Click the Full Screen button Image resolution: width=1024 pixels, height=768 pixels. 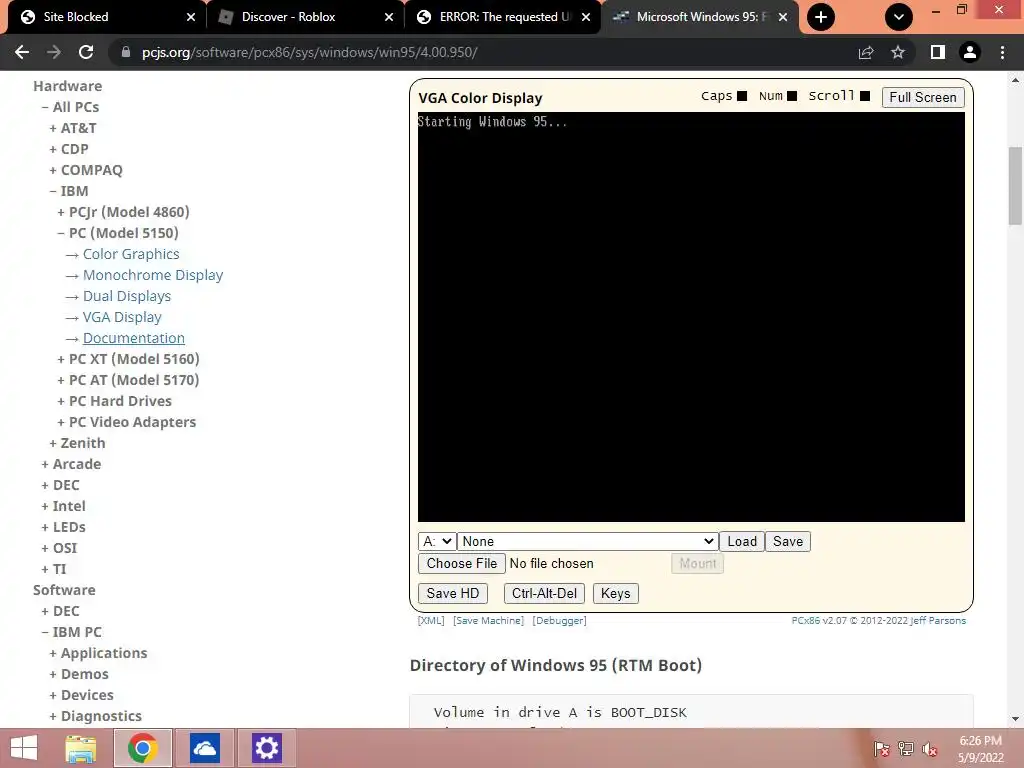click(x=923, y=97)
